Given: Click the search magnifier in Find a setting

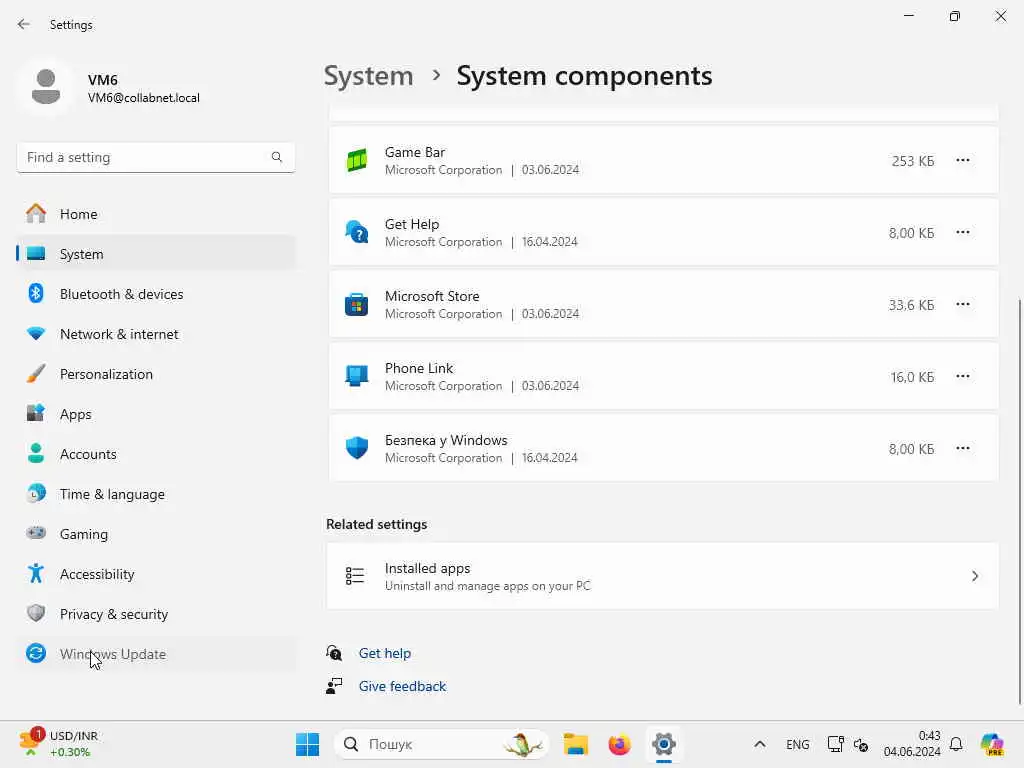Looking at the screenshot, I should 277,157.
